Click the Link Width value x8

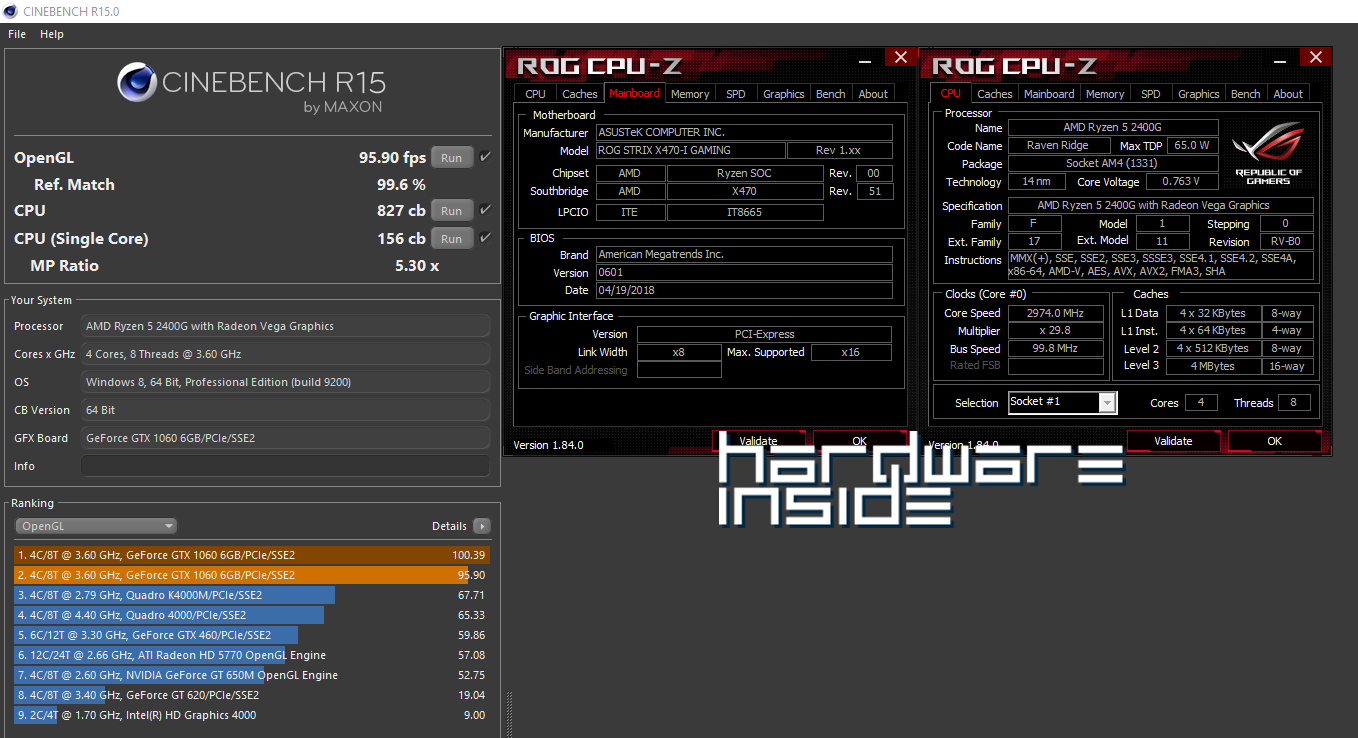(678, 352)
